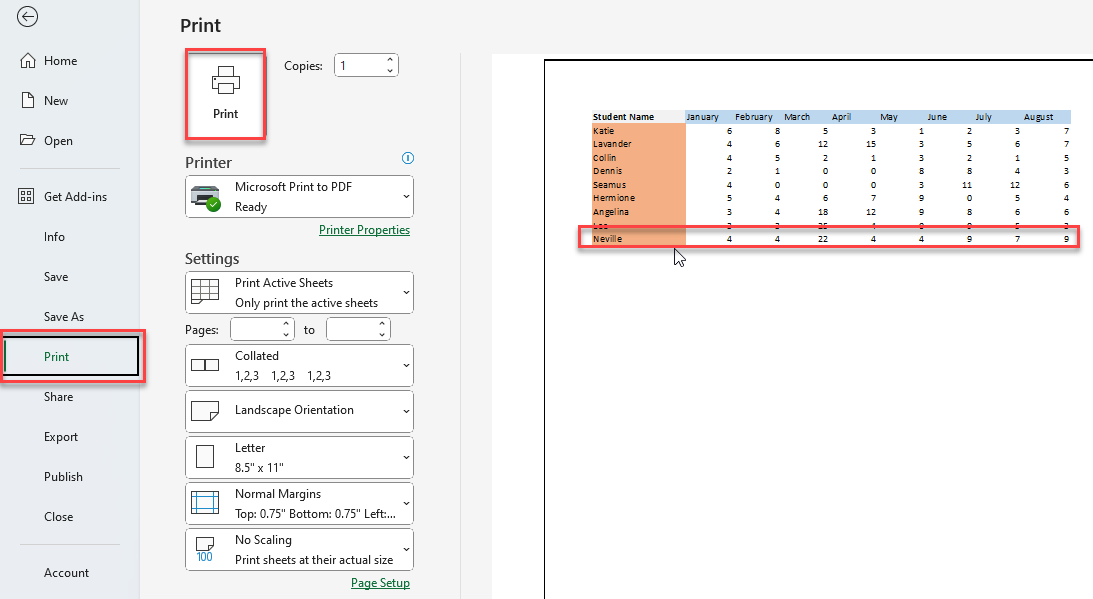
Task: Click the Microsoft Print to PDF printer icon
Action: tap(205, 198)
